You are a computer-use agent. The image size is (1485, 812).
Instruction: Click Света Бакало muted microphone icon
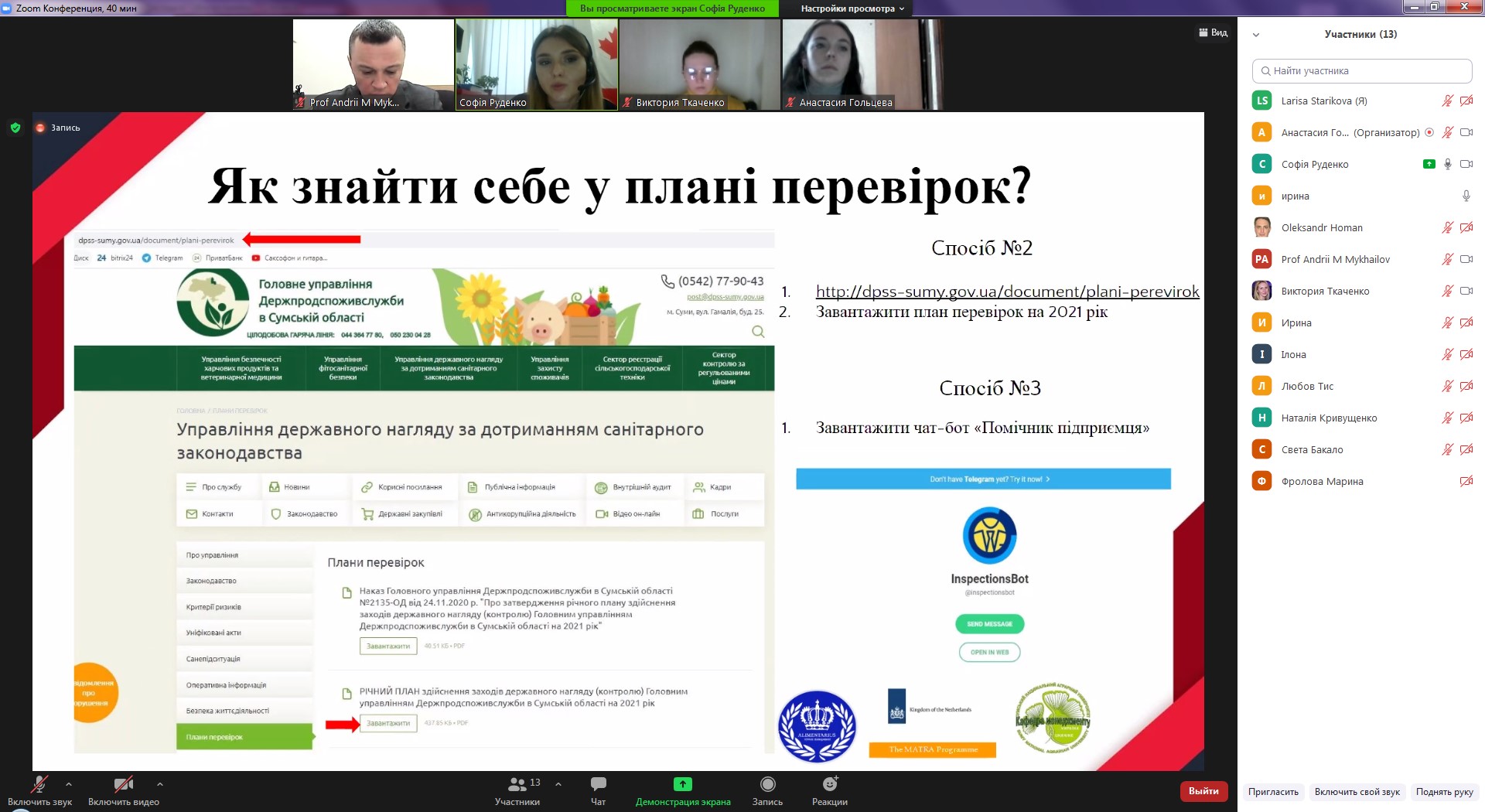1447,450
